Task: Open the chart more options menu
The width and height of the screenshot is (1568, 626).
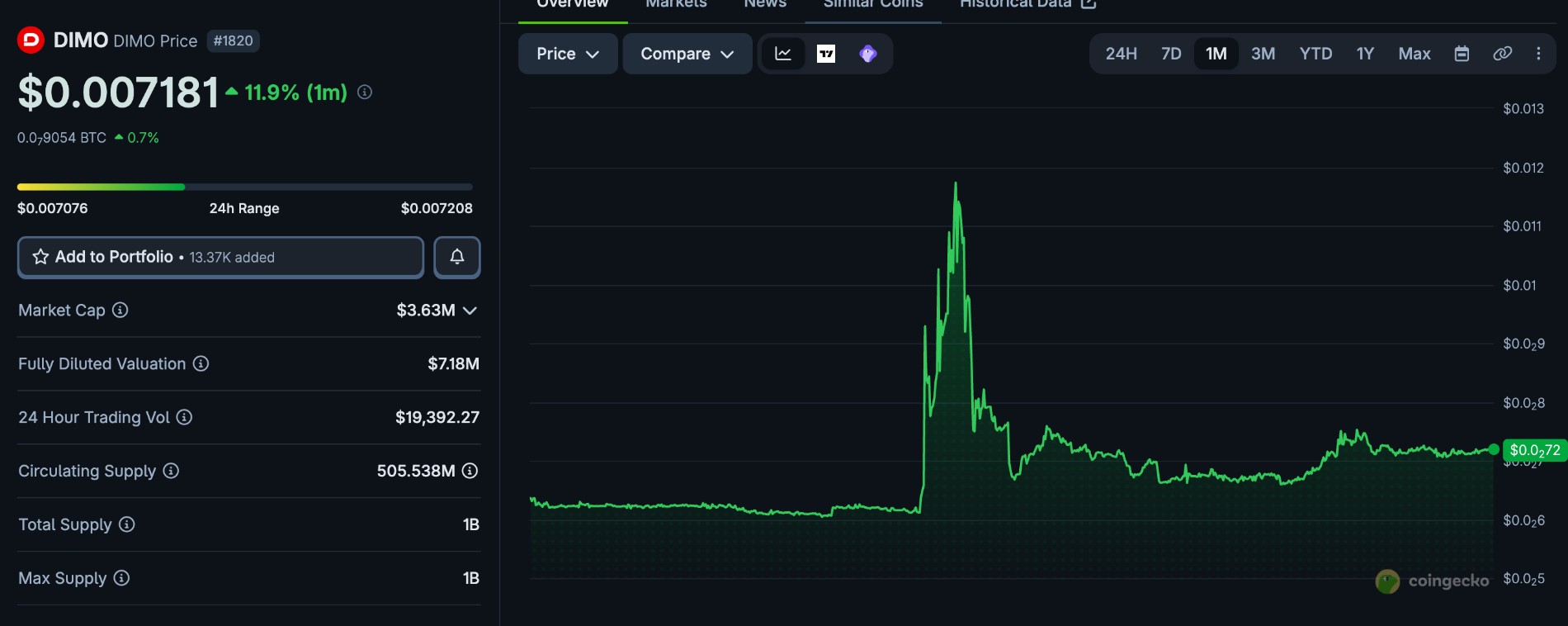Action: tap(1538, 54)
